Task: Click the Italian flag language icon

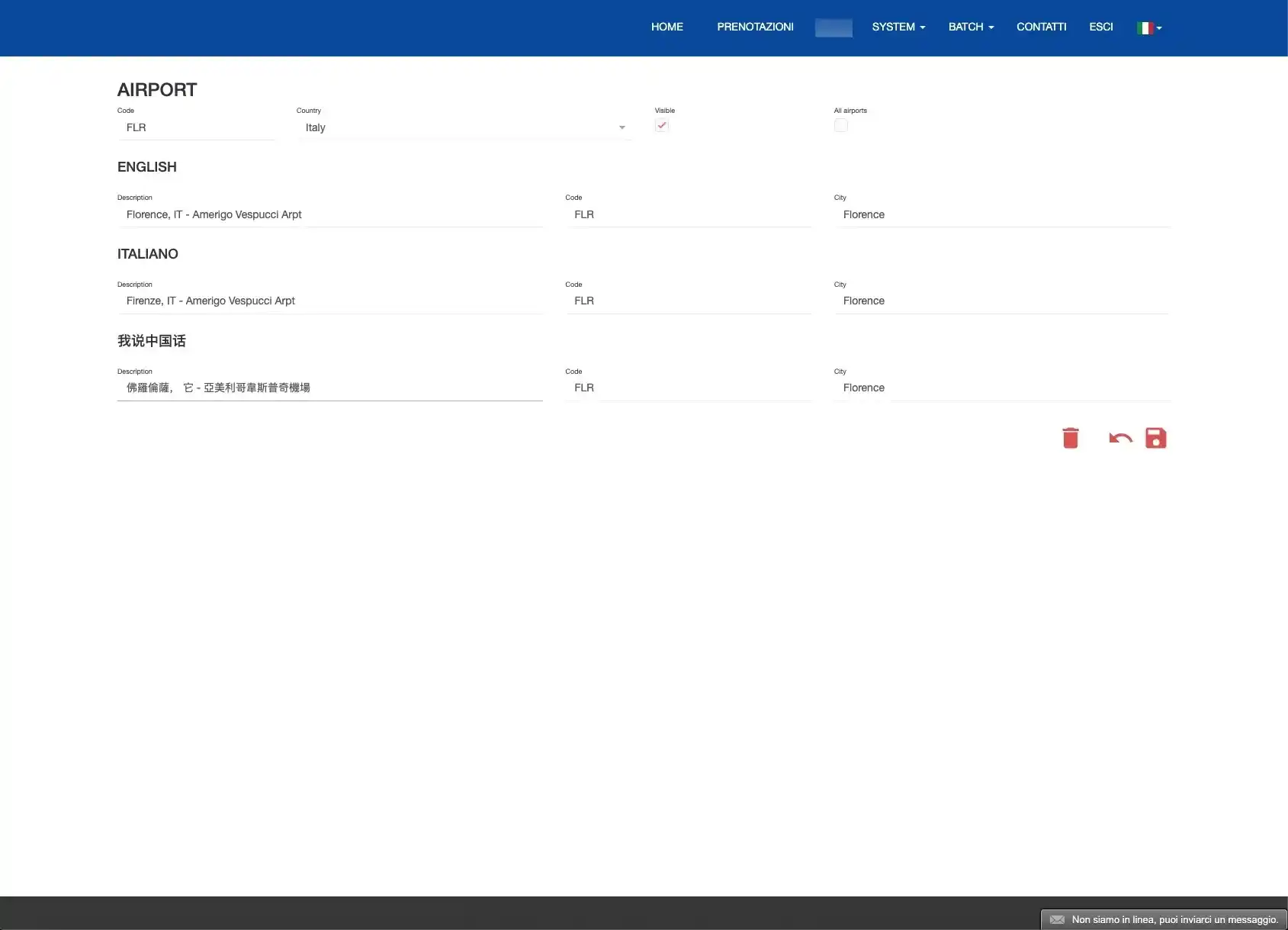Action: (x=1145, y=27)
